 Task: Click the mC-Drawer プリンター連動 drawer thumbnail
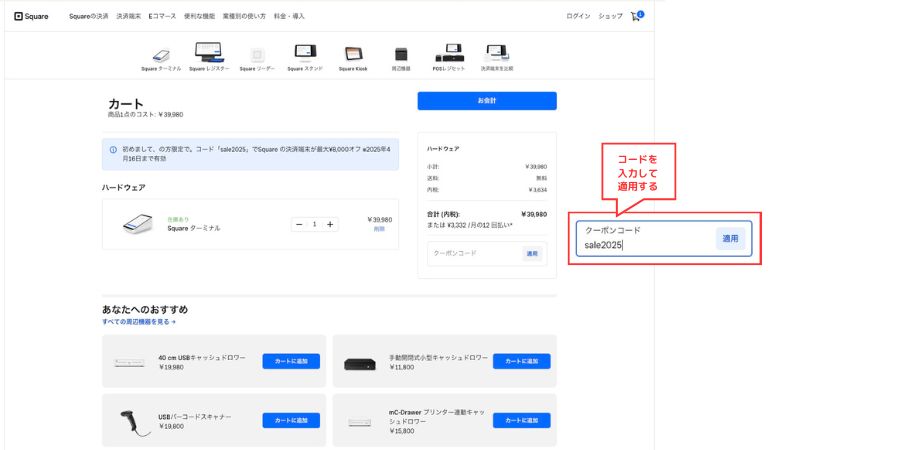pyautogui.click(x=360, y=422)
